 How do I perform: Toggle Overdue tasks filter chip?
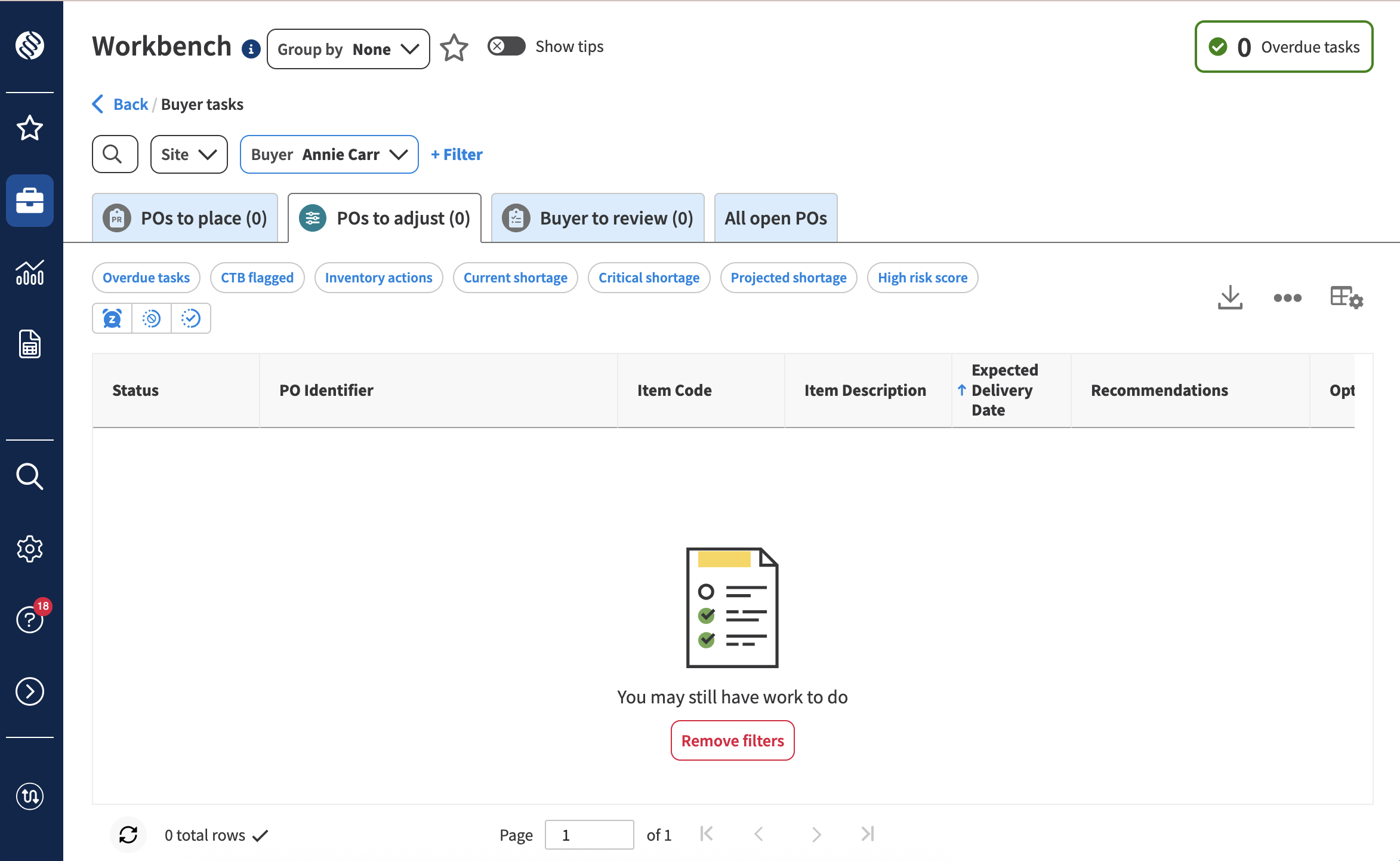[146, 278]
